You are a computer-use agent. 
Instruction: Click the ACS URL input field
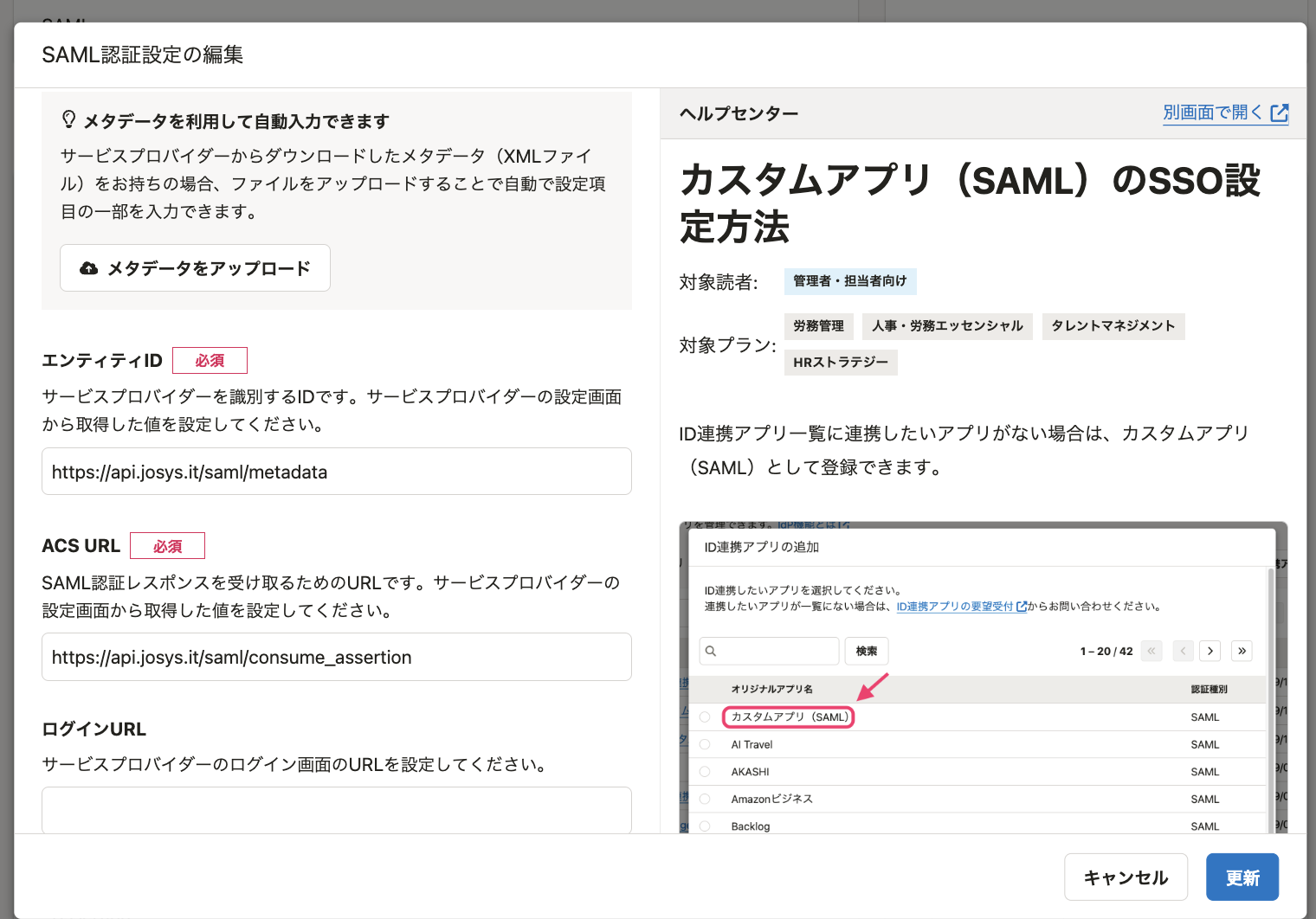[336, 657]
